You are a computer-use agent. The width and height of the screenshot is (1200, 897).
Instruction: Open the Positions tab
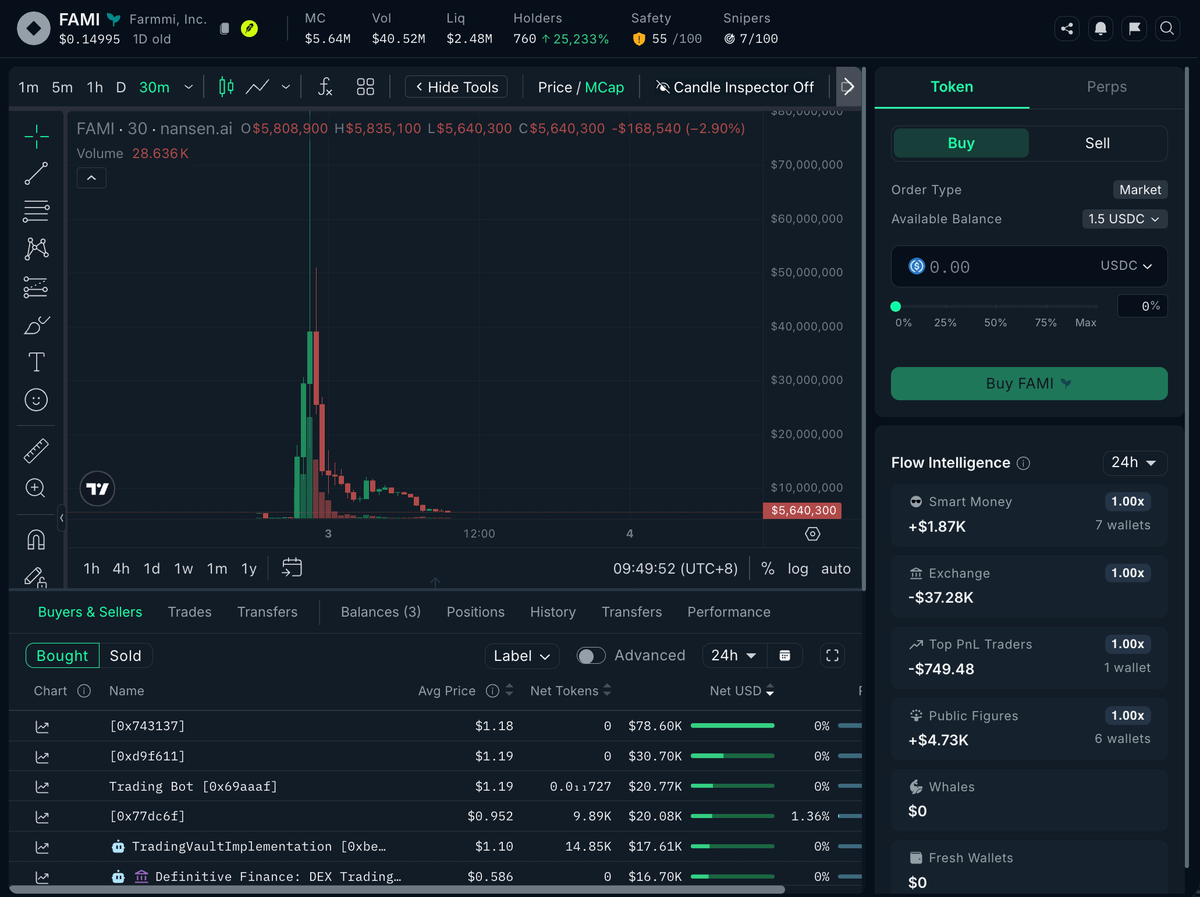pos(475,612)
